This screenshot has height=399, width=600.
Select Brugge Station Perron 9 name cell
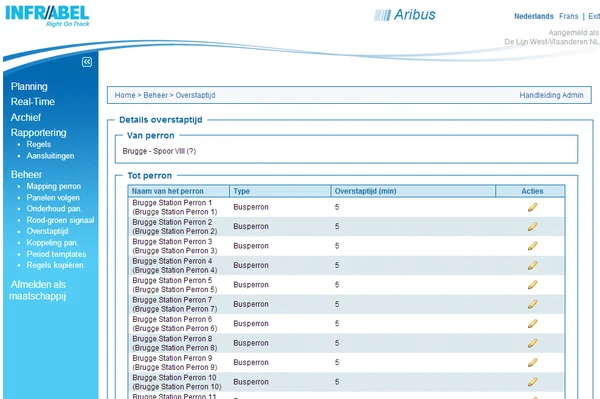pyautogui.click(x=174, y=363)
